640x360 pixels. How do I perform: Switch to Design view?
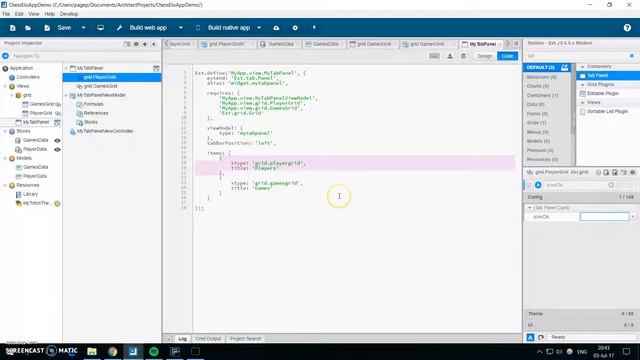tap(484, 56)
